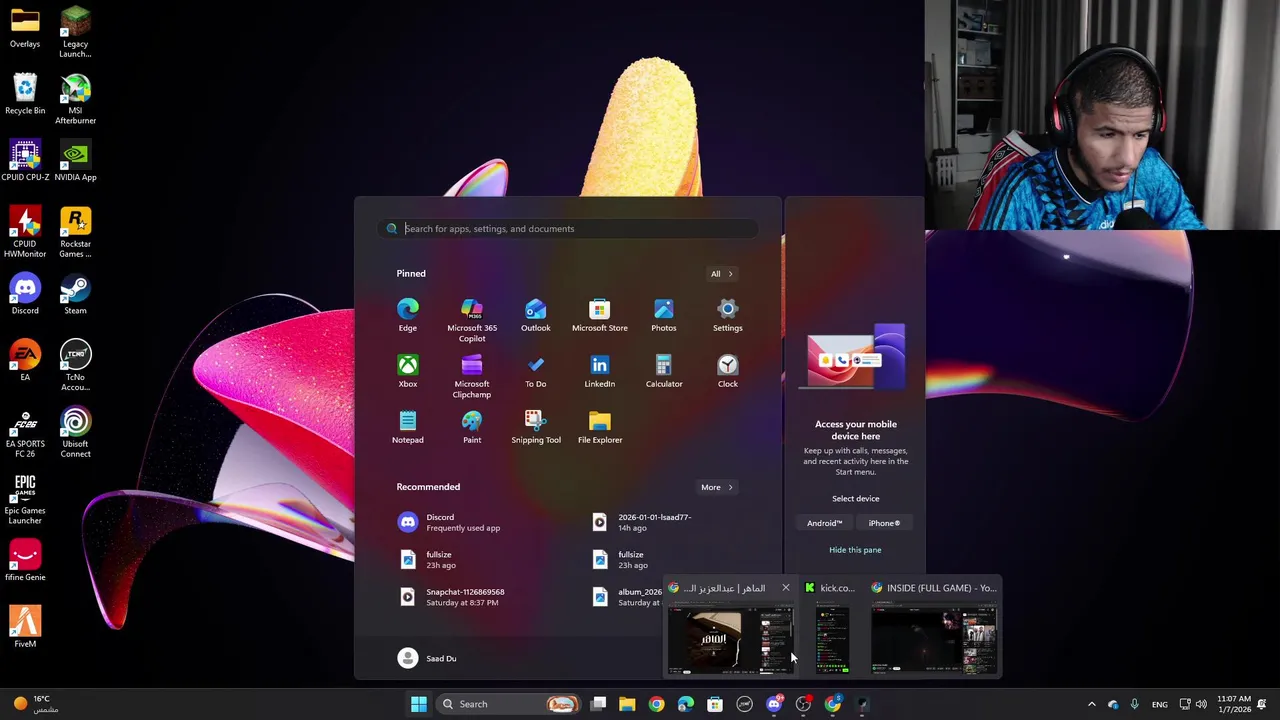Launch Microsoft 365 Copilot pinned app

point(472,320)
